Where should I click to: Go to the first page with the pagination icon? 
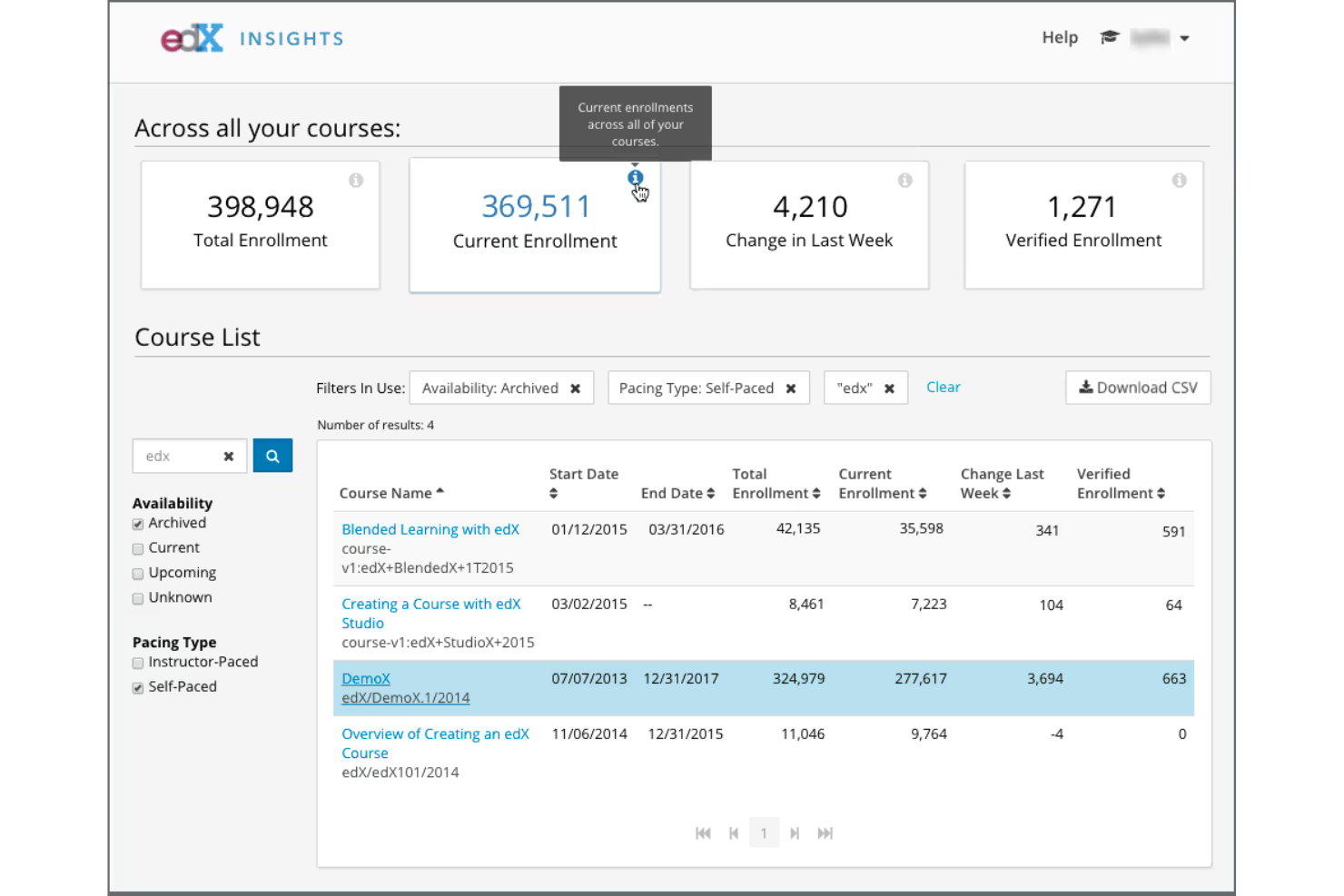pos(703,832)
